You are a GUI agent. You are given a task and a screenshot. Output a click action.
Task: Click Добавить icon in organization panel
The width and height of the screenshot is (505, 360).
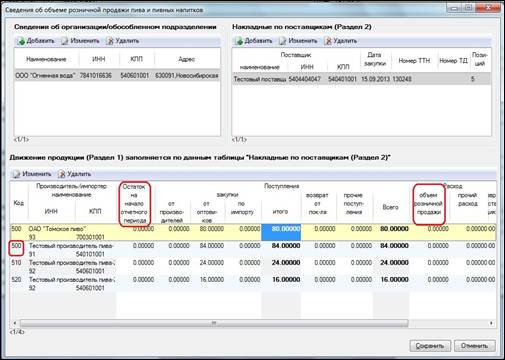click(21, 41)
